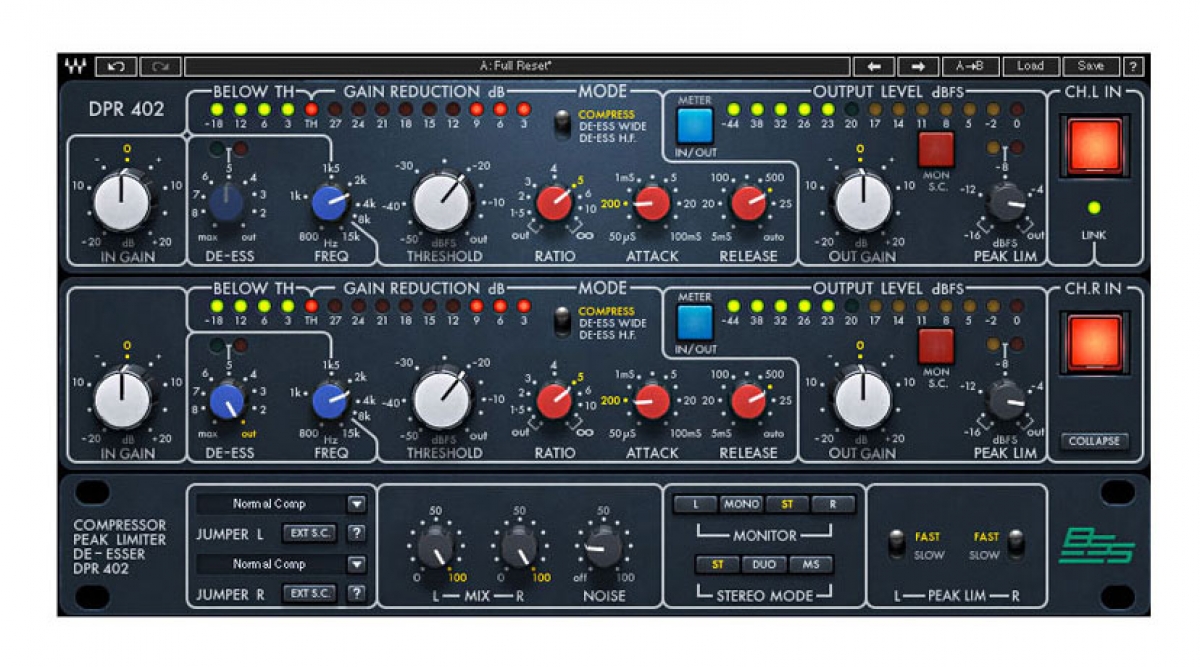The width and height of the screenshot is (1200, 667).
Task: Click the Waves logo in the top bar
Action: 75,67
